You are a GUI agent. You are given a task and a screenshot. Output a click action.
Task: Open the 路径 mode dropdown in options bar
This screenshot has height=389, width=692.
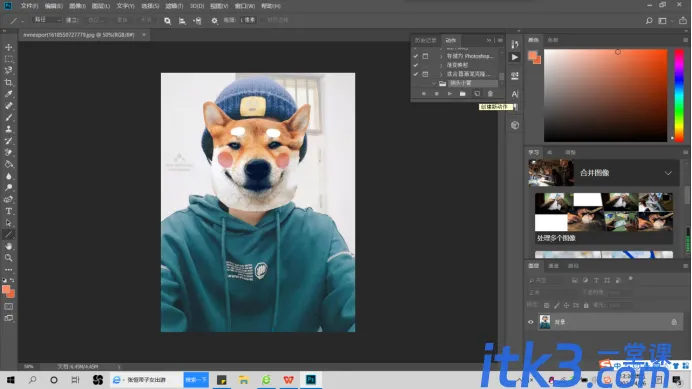47,20
